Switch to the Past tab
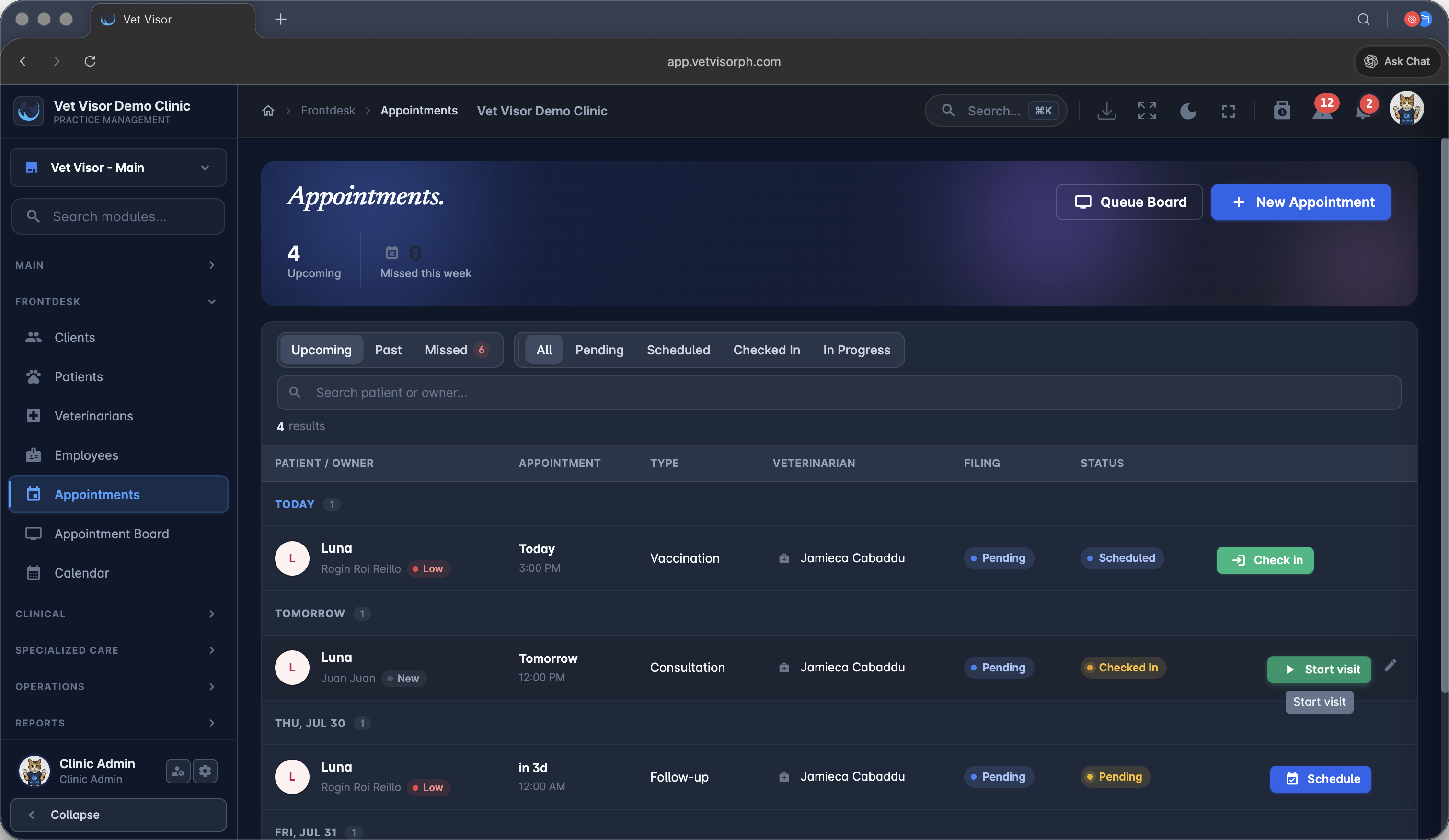Screen dimensions: 1449x840 coord(388,350)
